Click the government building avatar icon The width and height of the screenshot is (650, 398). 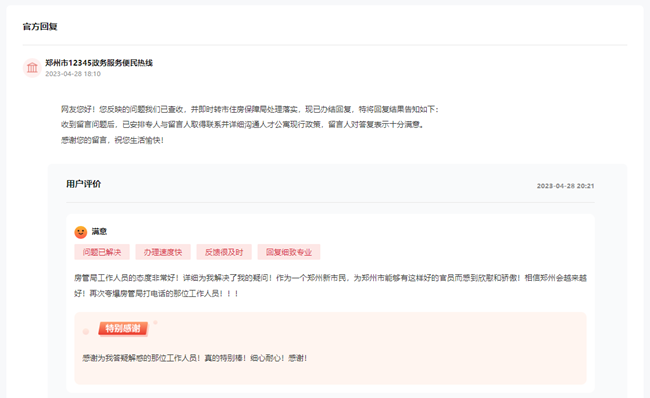pyautogui.click(x=32, y=68)
